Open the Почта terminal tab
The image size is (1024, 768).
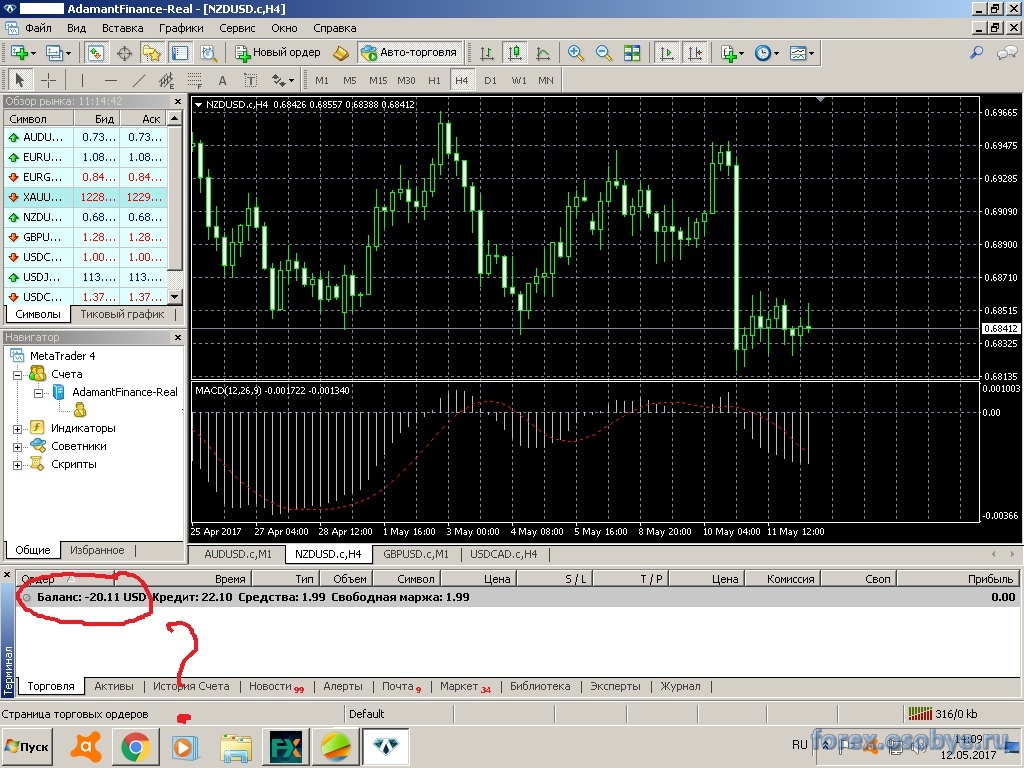(401, 686)
